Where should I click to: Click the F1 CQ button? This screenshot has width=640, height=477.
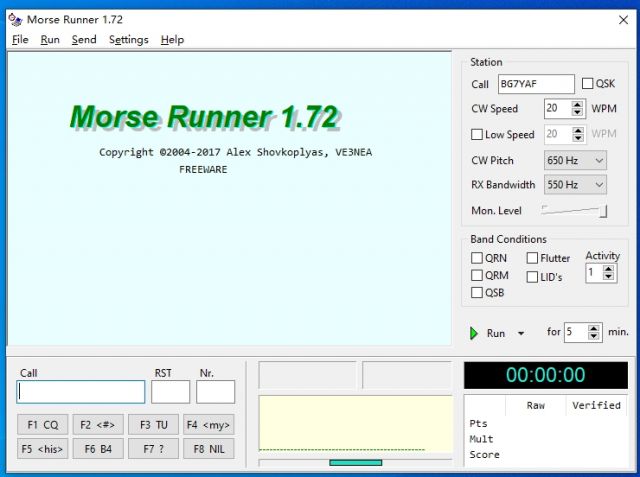[x=42, y=425]
